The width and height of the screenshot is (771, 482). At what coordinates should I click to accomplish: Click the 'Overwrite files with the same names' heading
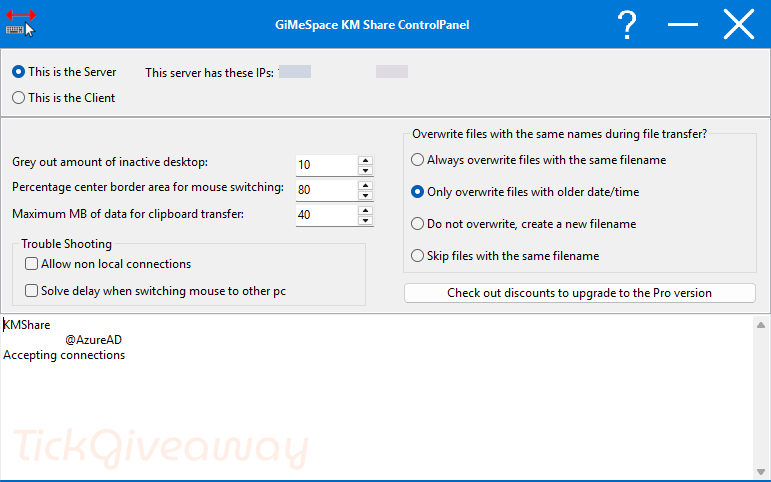pyautogui.click(x=560, y=134)
